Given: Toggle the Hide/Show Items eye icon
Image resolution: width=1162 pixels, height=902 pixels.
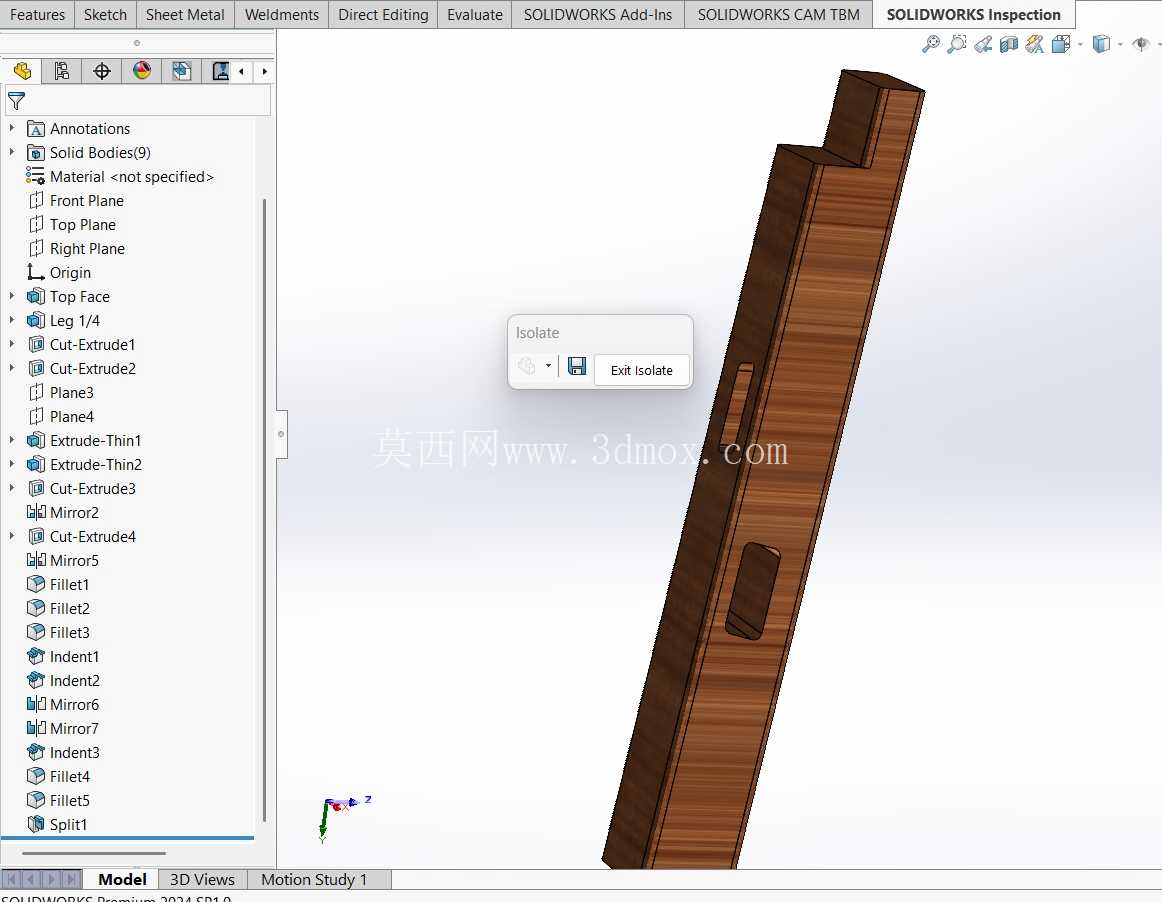Looking at the screenshot, I should [x=1141, y=44].
